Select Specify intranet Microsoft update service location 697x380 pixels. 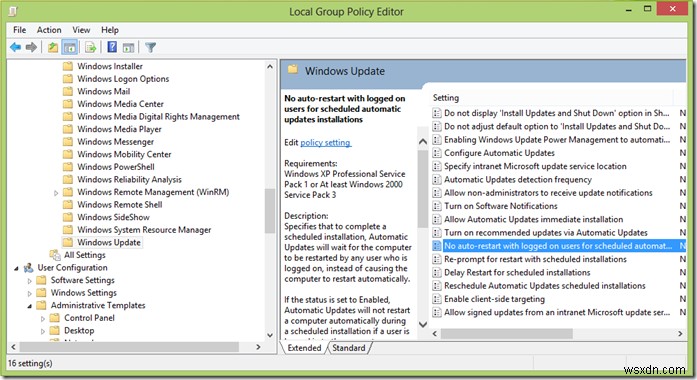[535, 166]
